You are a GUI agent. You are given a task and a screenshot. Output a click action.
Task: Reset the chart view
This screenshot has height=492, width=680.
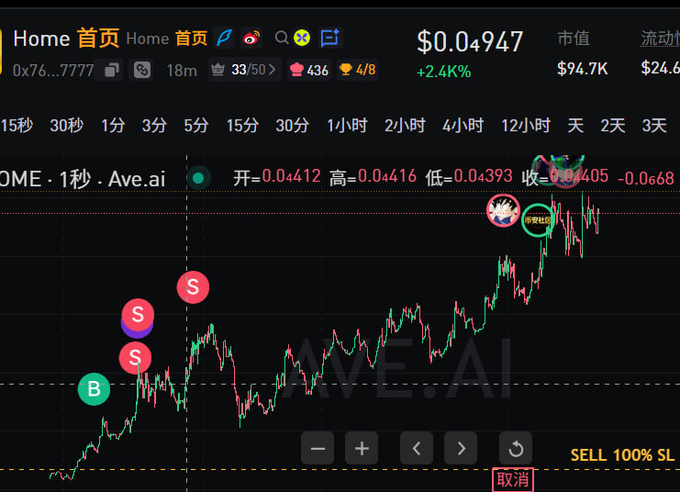516,448
